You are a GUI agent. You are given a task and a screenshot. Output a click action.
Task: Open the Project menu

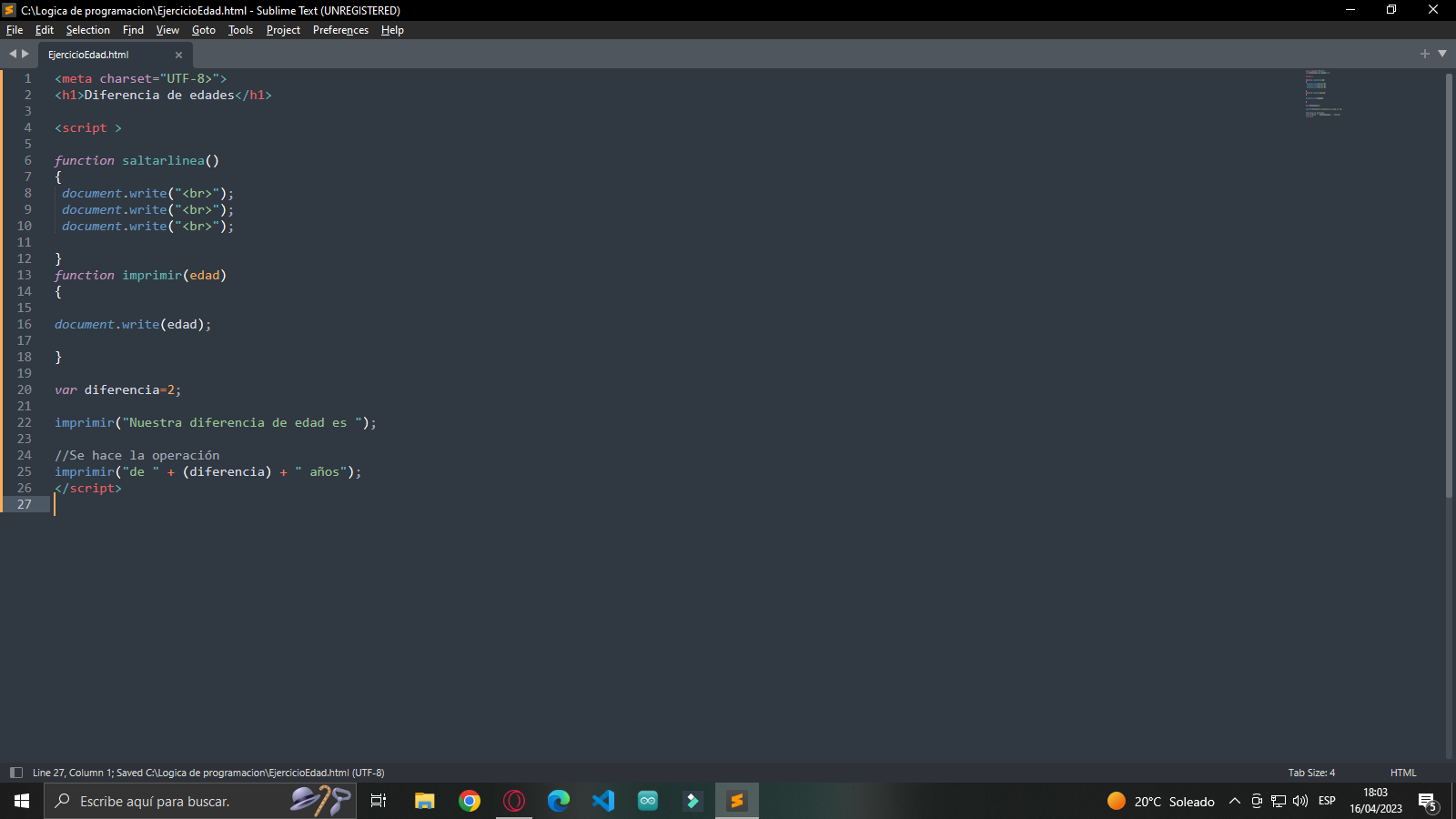(283, 30)
